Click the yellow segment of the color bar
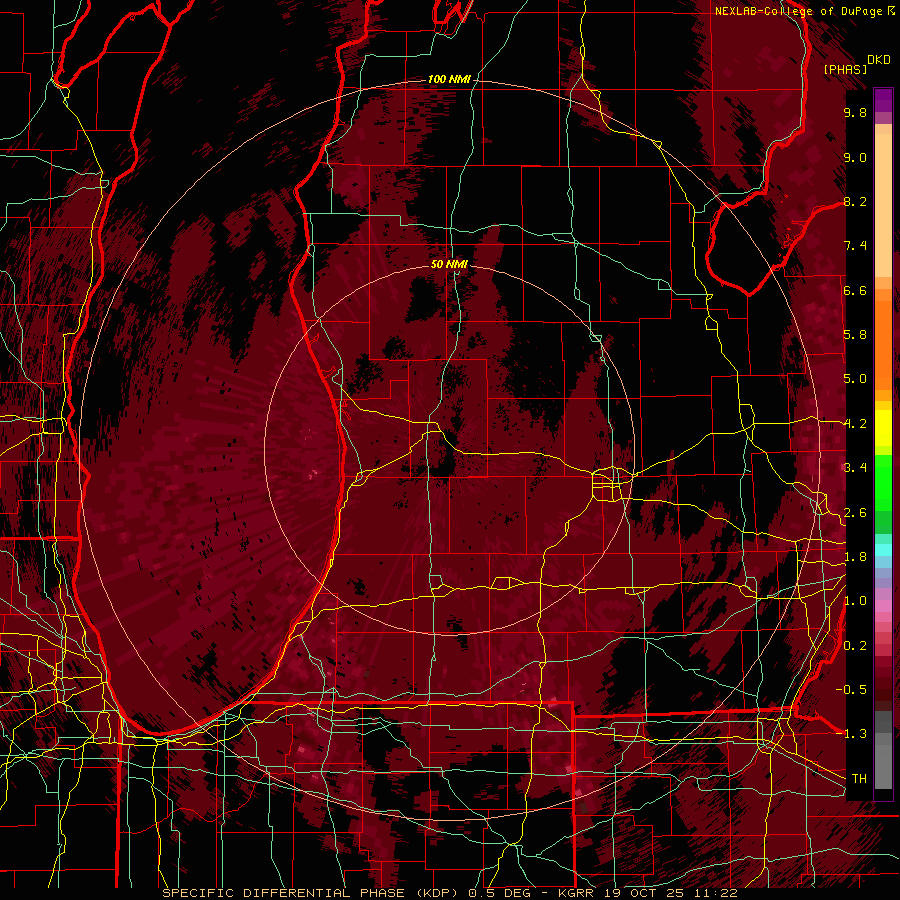 point(883,428)
